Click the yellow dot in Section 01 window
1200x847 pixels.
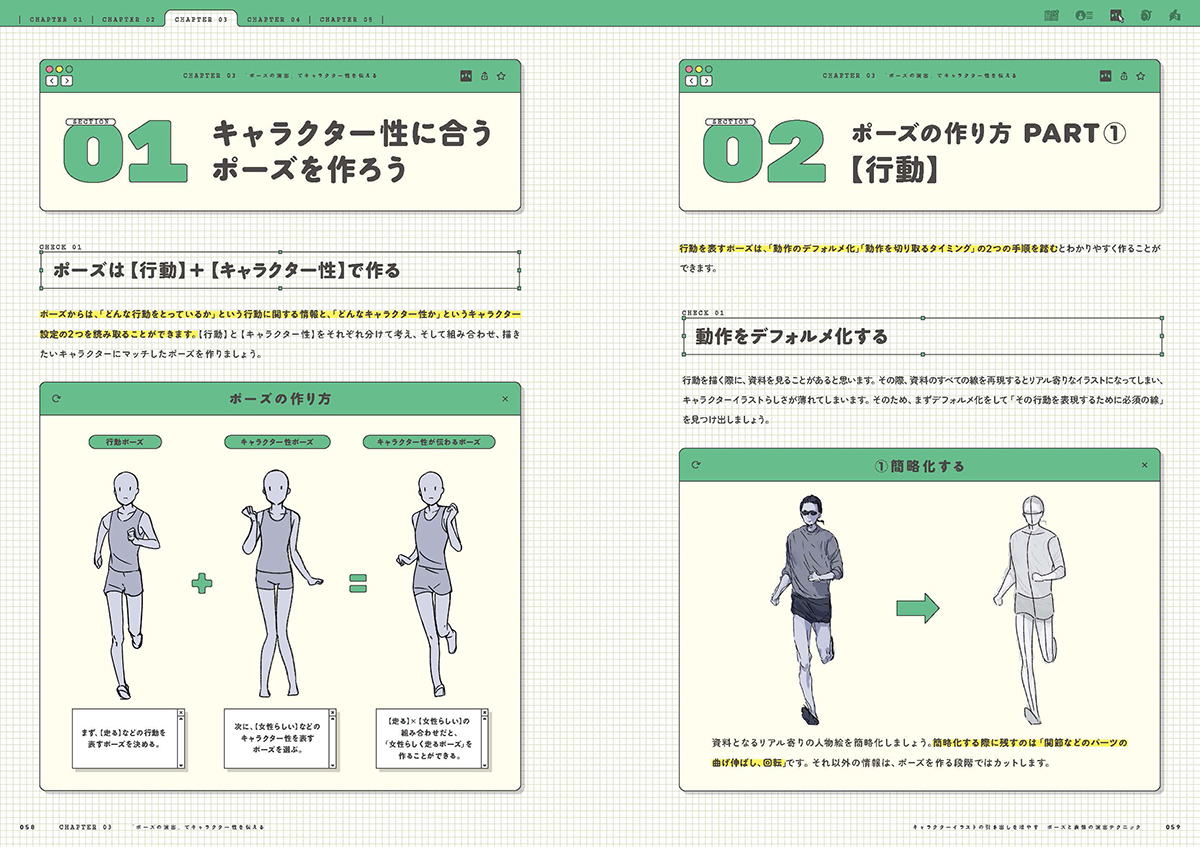(x=58, y=70)
